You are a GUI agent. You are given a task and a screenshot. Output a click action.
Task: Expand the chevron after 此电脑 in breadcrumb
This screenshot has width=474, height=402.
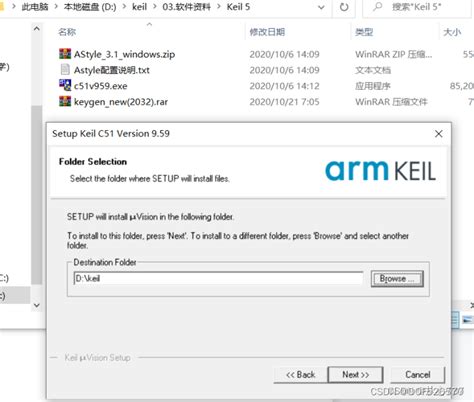[x=56, y=7]
